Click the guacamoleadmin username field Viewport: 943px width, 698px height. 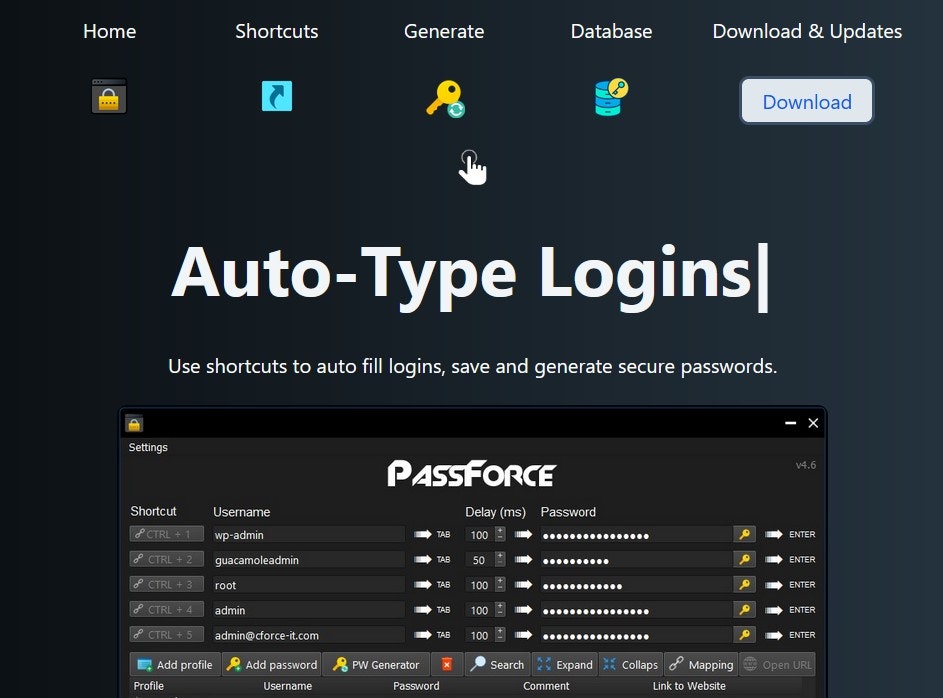308,560
